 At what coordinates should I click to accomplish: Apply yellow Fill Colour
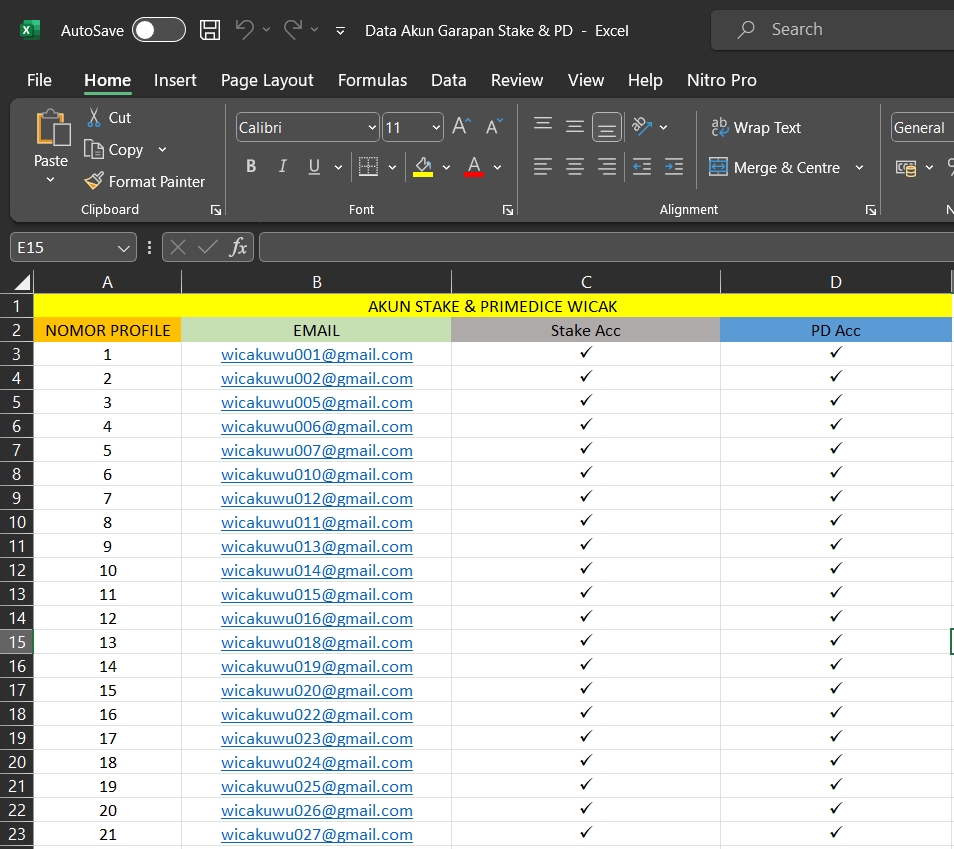click(423, 166)
